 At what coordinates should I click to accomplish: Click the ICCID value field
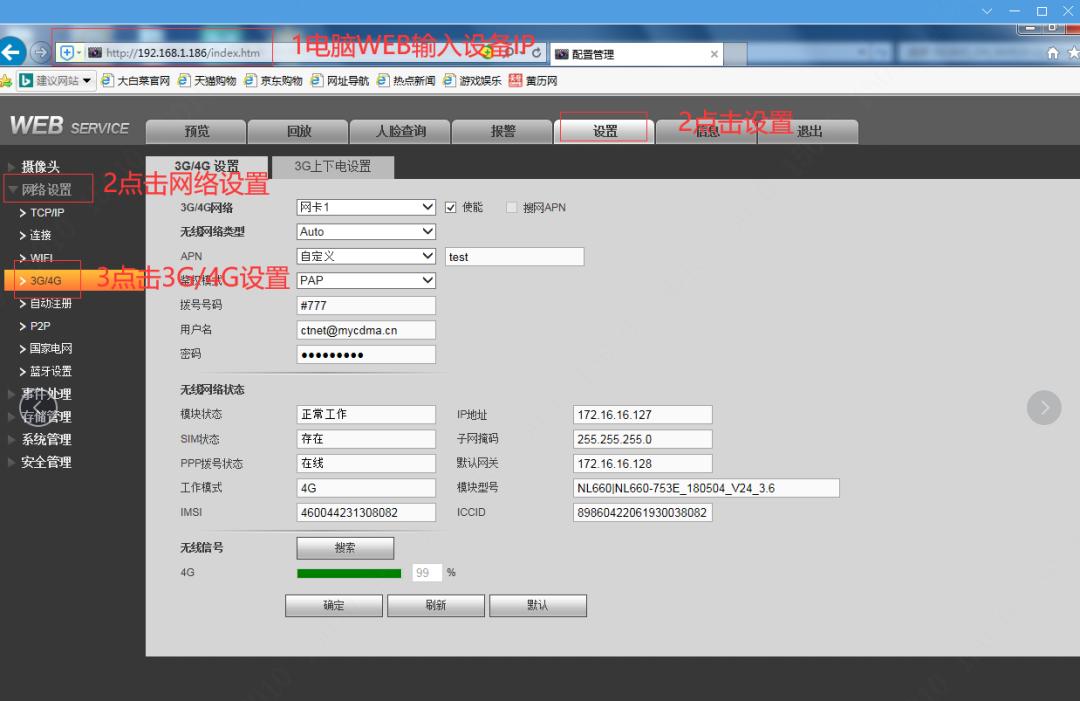pos(643,512)
